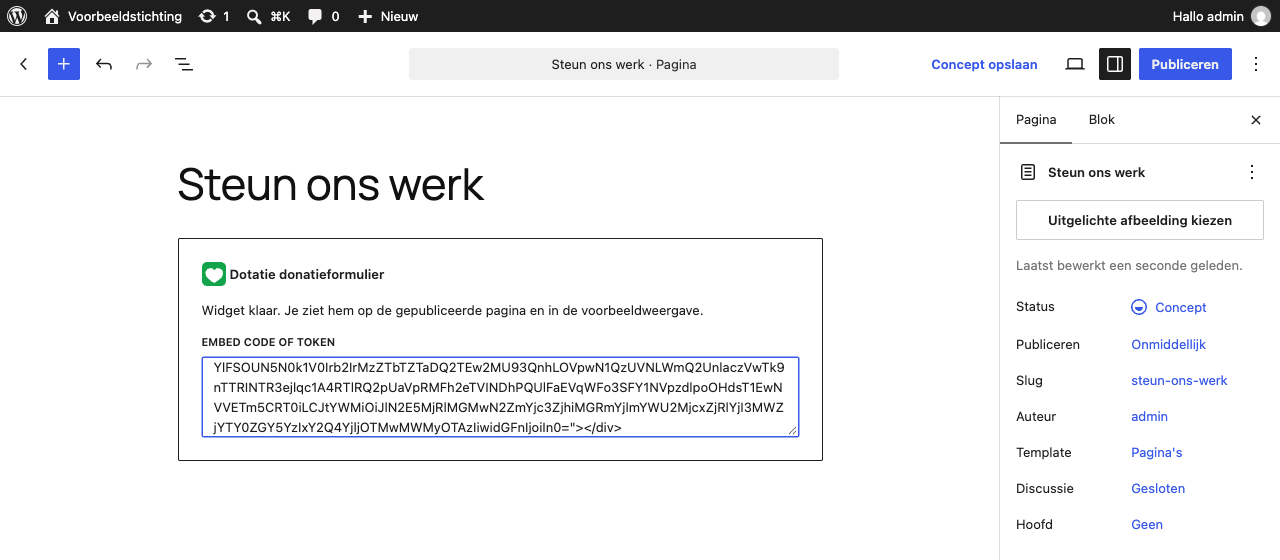Set parent page via Geen
Screen dimensions: 1280x560
click(x=1147, y=524)
